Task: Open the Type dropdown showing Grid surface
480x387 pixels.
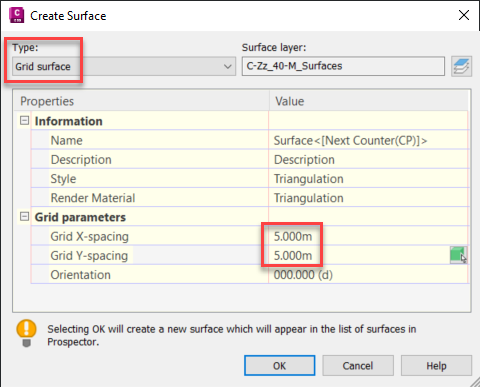Action: coord(124,66)
